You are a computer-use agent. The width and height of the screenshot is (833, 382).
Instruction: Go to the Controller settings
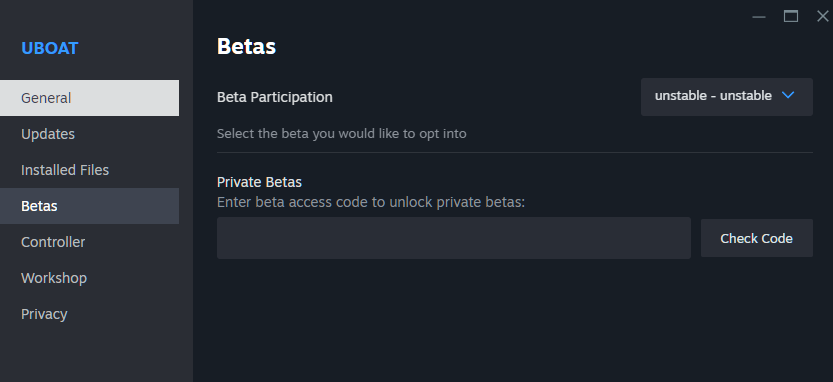[x=89, y=242]
